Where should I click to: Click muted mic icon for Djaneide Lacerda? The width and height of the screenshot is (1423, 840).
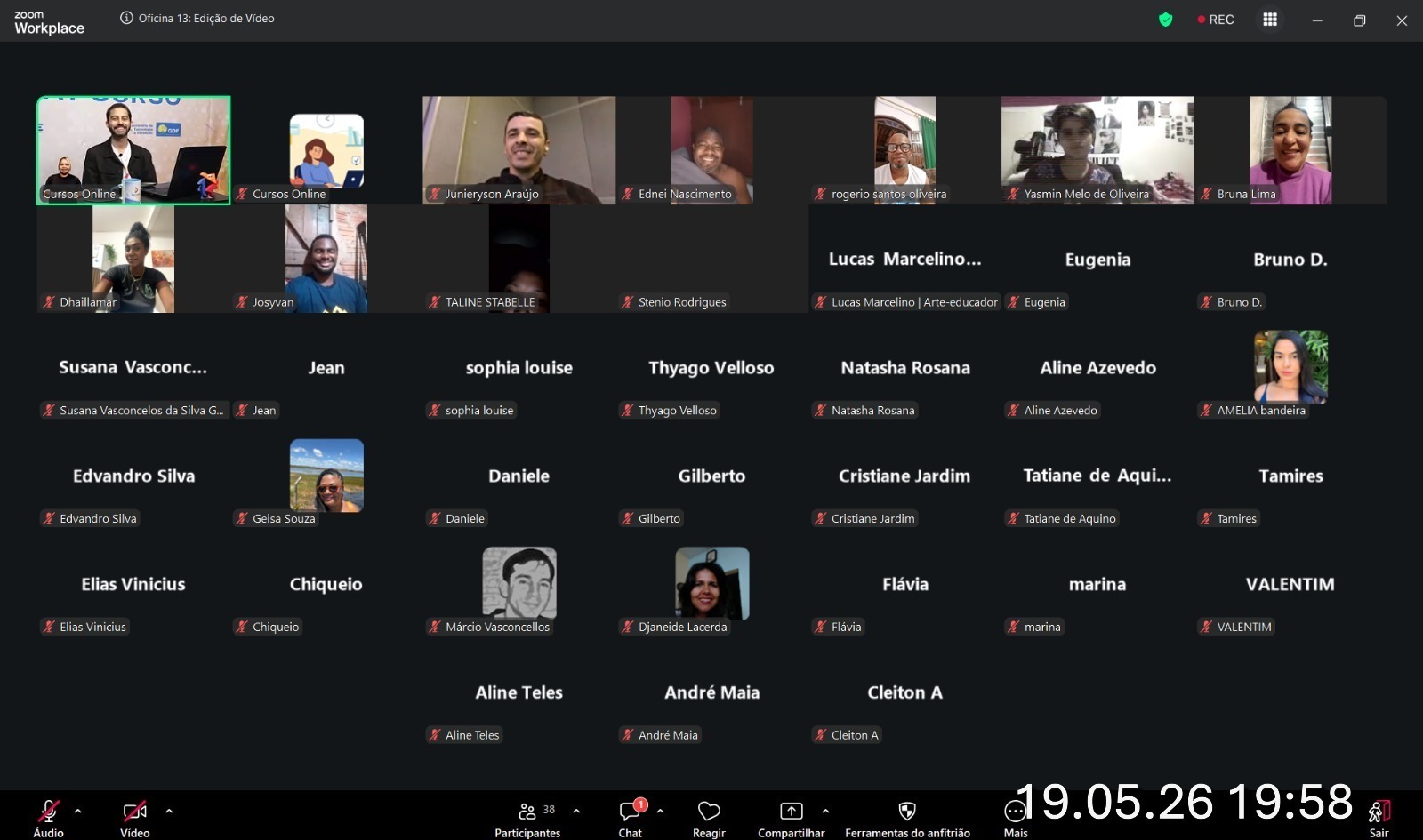[x=628, y=628]
